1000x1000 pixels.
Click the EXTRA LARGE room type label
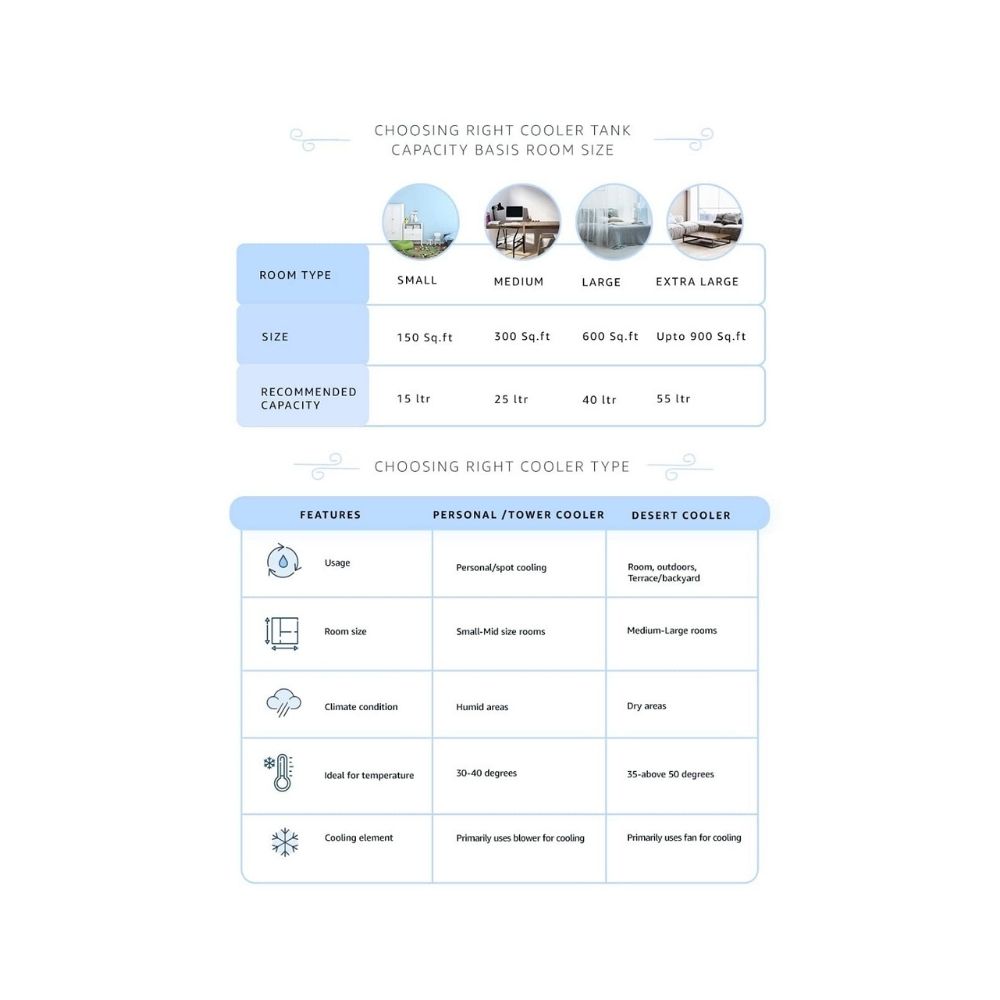[697, 281]
